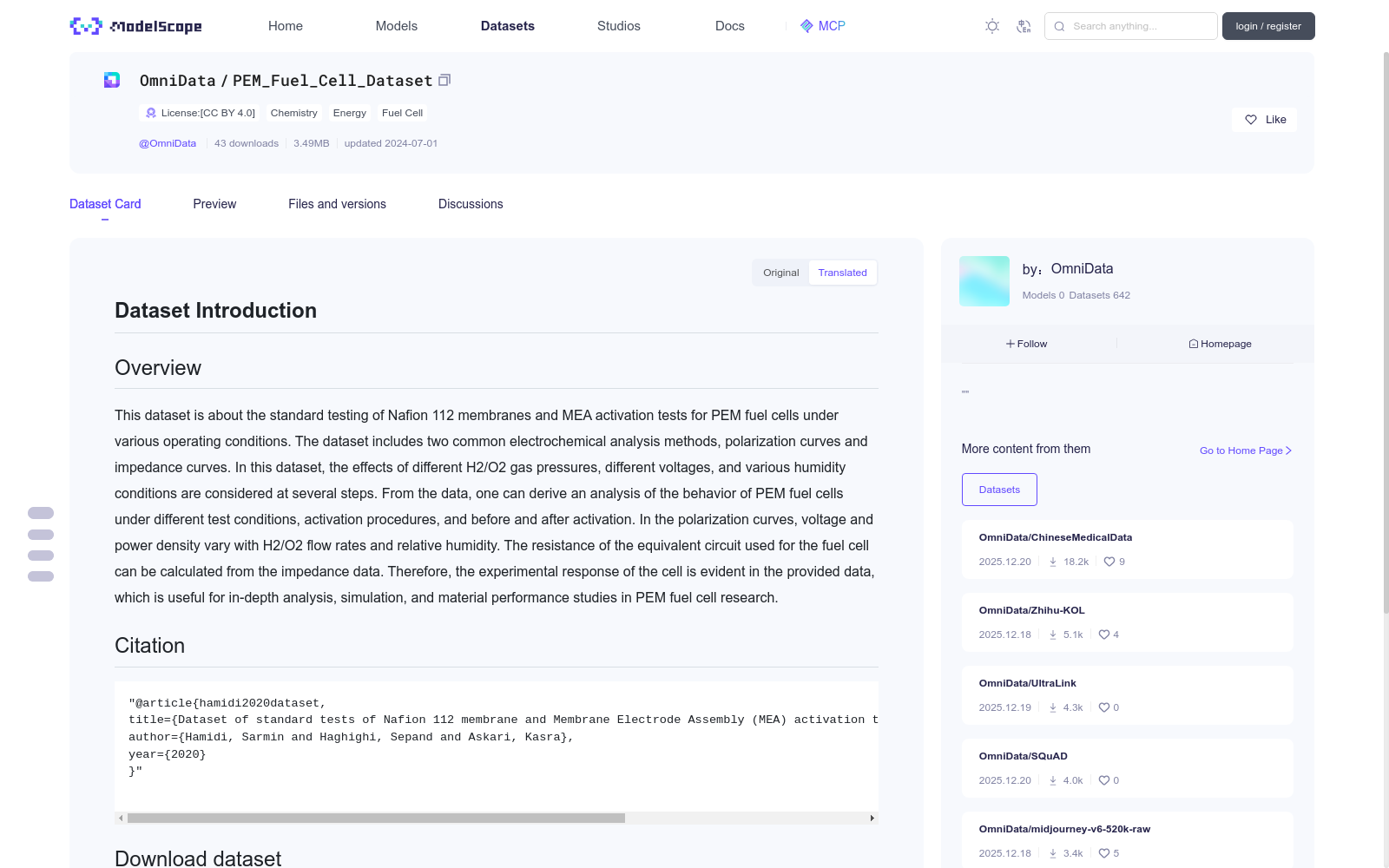Open the Files and versions tab
1389x868 pixels.
337,204
